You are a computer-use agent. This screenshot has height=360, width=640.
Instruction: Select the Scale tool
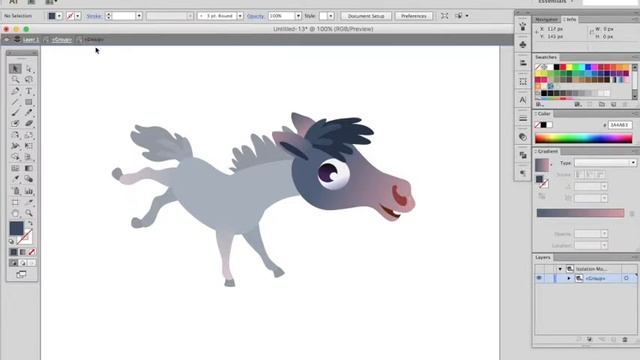click(29, 135)
